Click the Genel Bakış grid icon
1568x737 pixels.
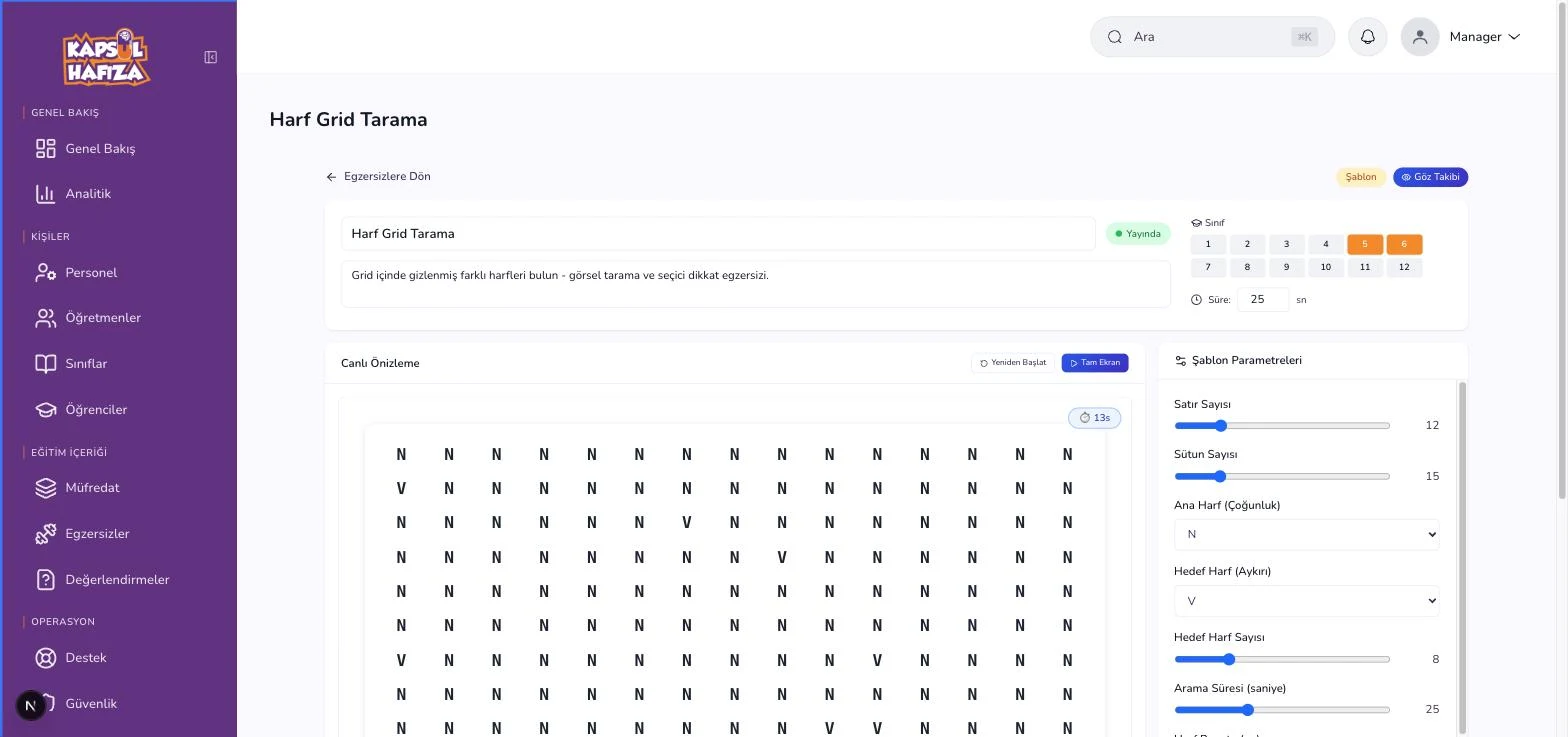45,148
